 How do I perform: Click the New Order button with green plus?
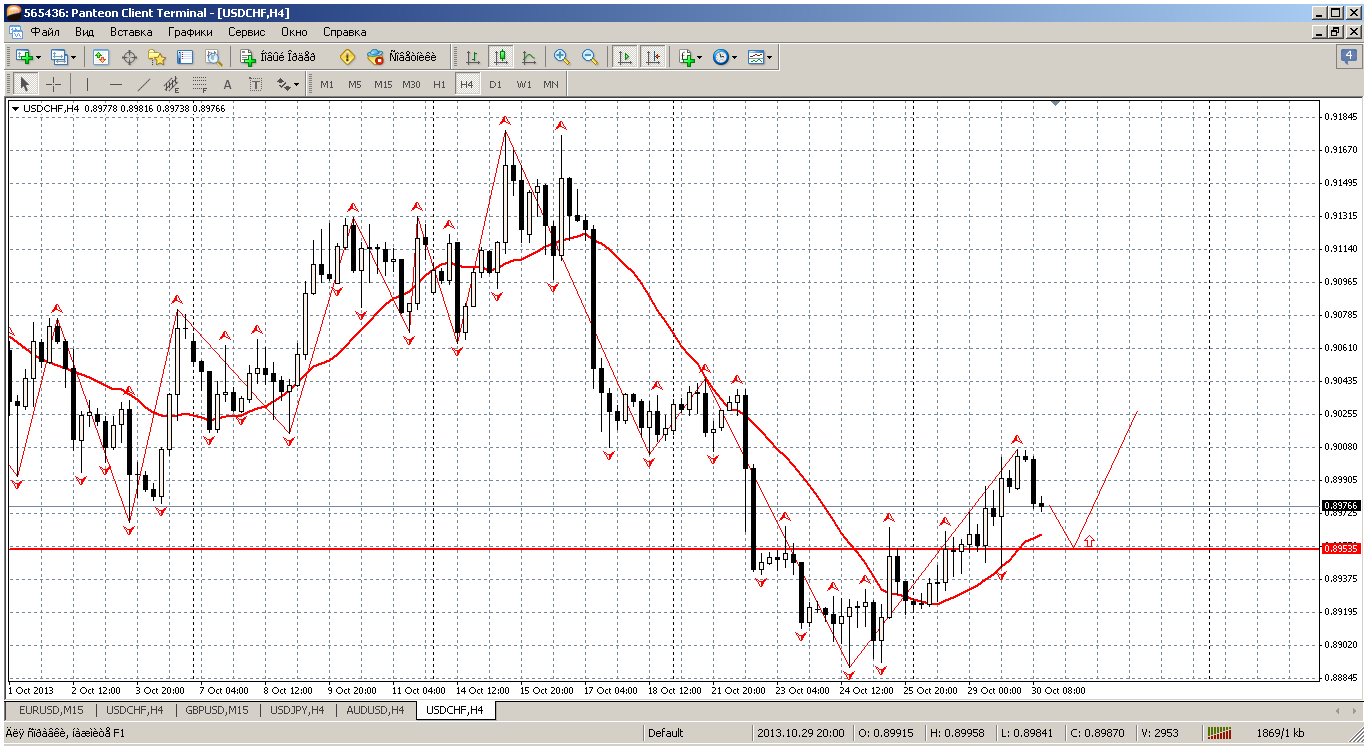coord(279,57)
